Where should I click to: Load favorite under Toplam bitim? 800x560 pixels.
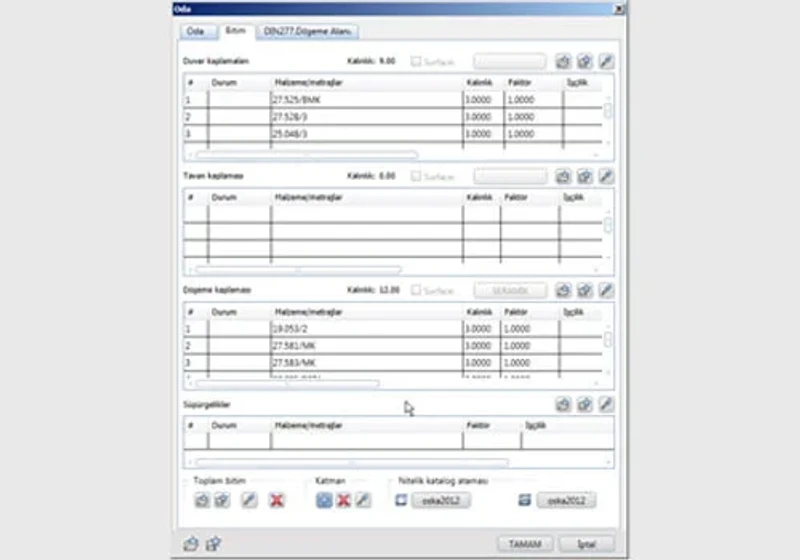202,500
